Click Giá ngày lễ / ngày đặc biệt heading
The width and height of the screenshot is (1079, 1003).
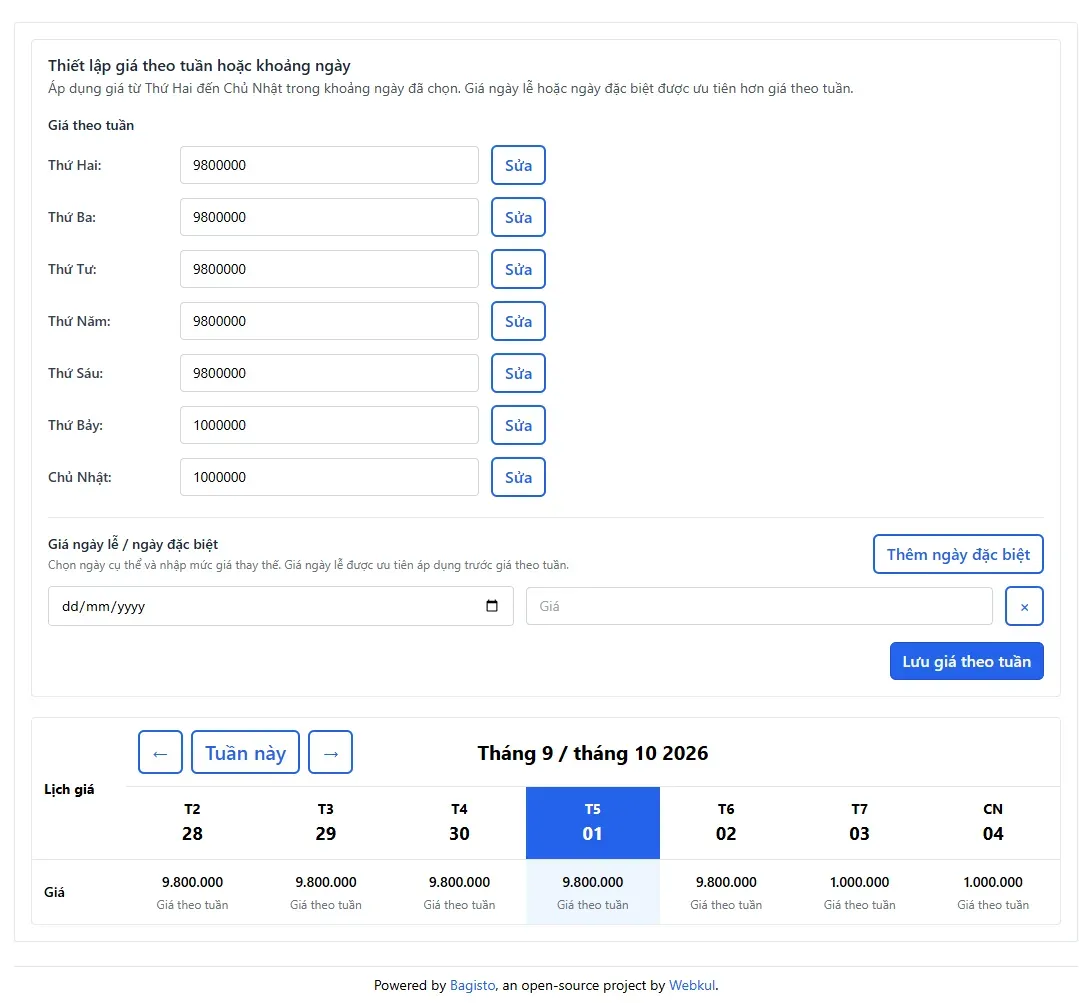click(x=133, y=544)
